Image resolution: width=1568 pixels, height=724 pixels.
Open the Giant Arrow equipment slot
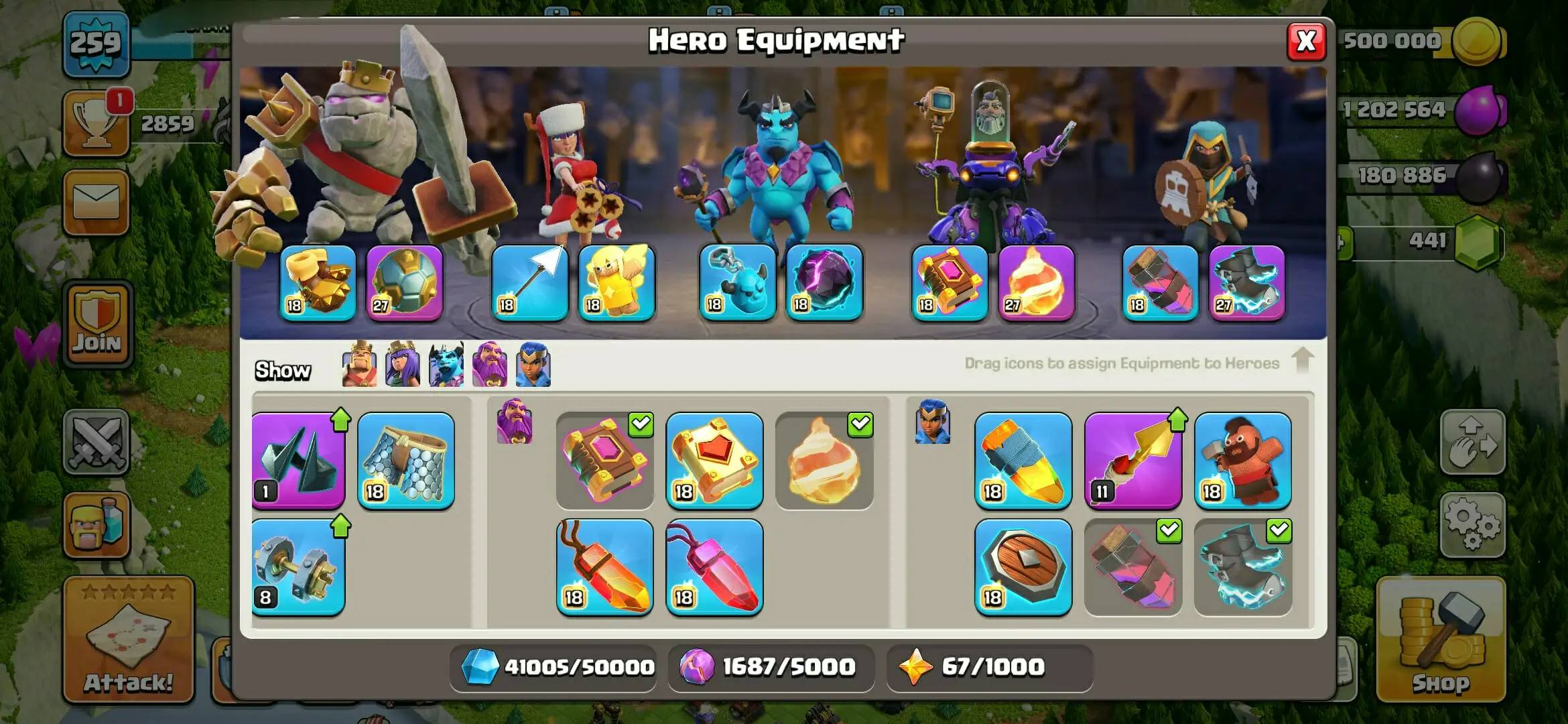529,282
